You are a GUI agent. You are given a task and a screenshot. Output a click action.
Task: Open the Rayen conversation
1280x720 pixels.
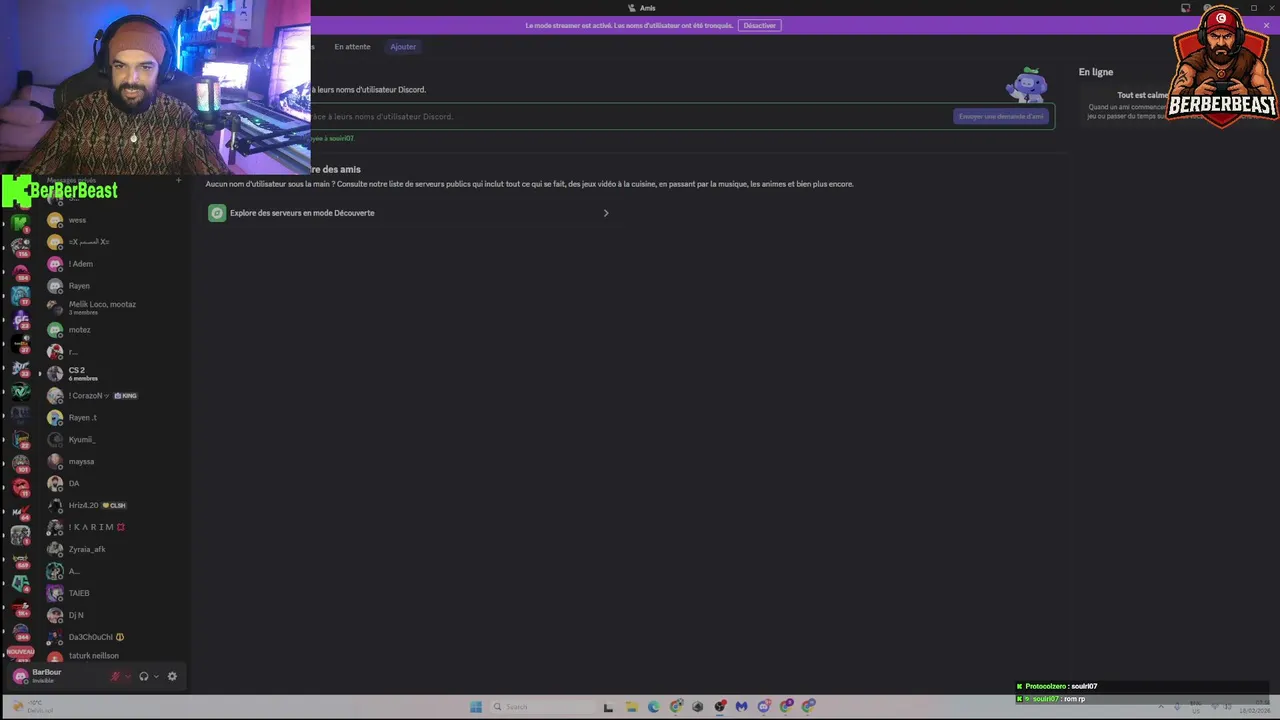click(112, 286)
